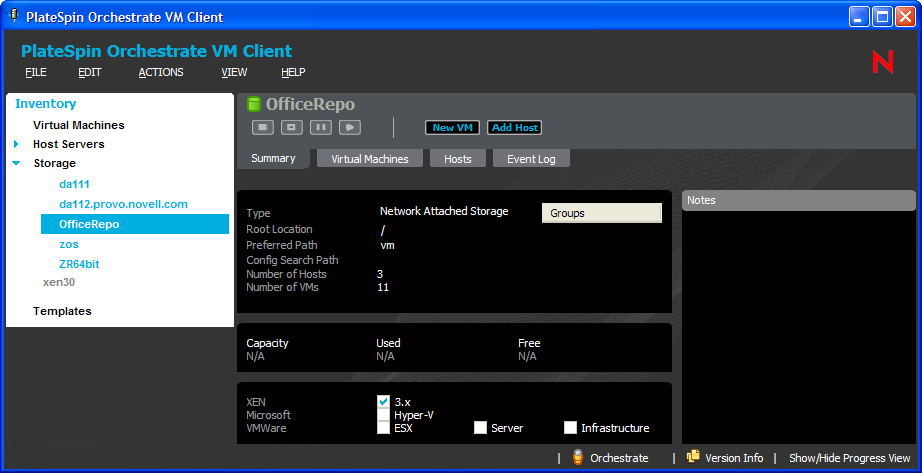The height and width of the screenshot is (473, 922).
Task: Click the Add Host button
Action: pos(514,128)
